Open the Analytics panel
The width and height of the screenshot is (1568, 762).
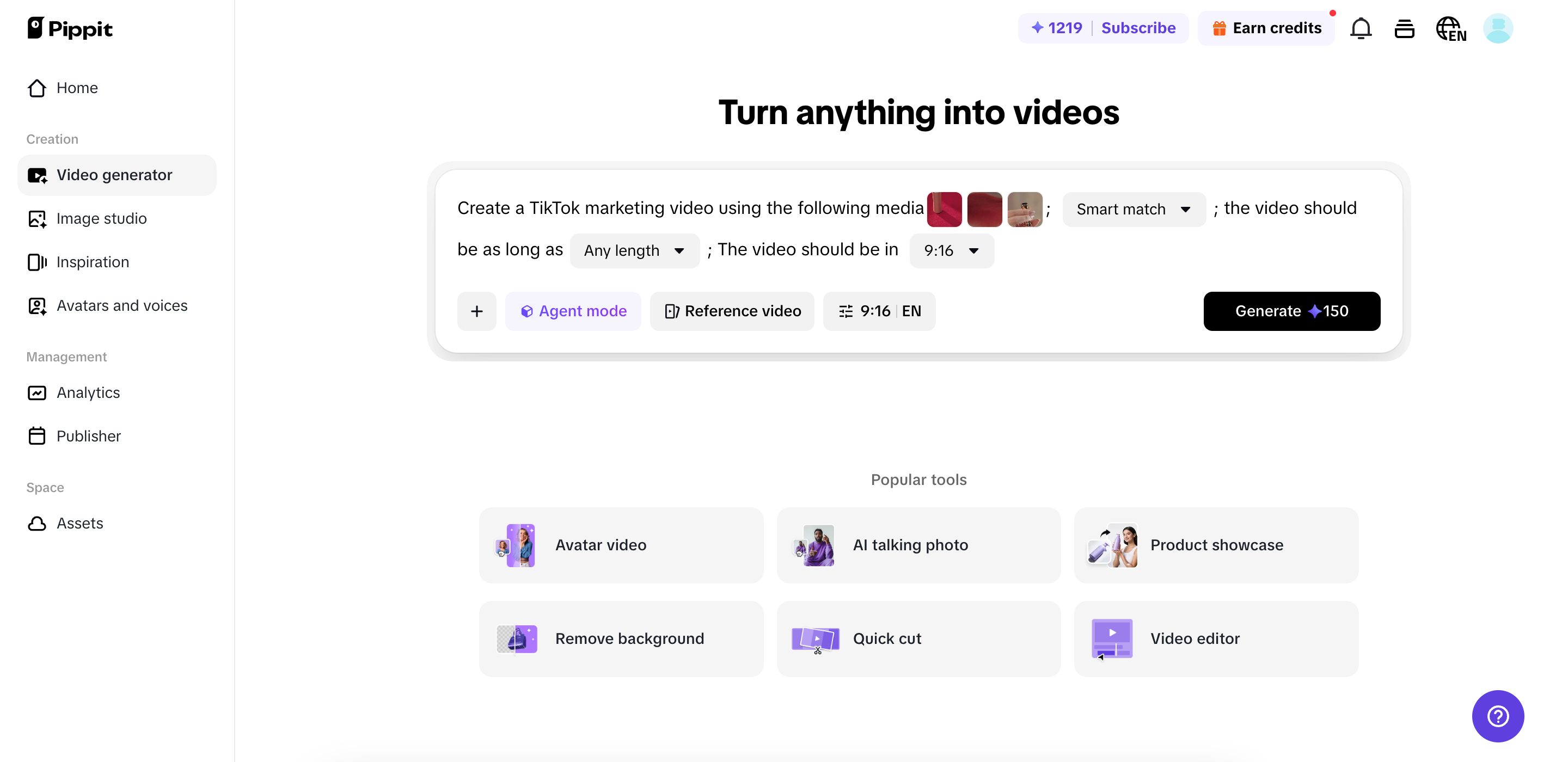tap(88, 392)
